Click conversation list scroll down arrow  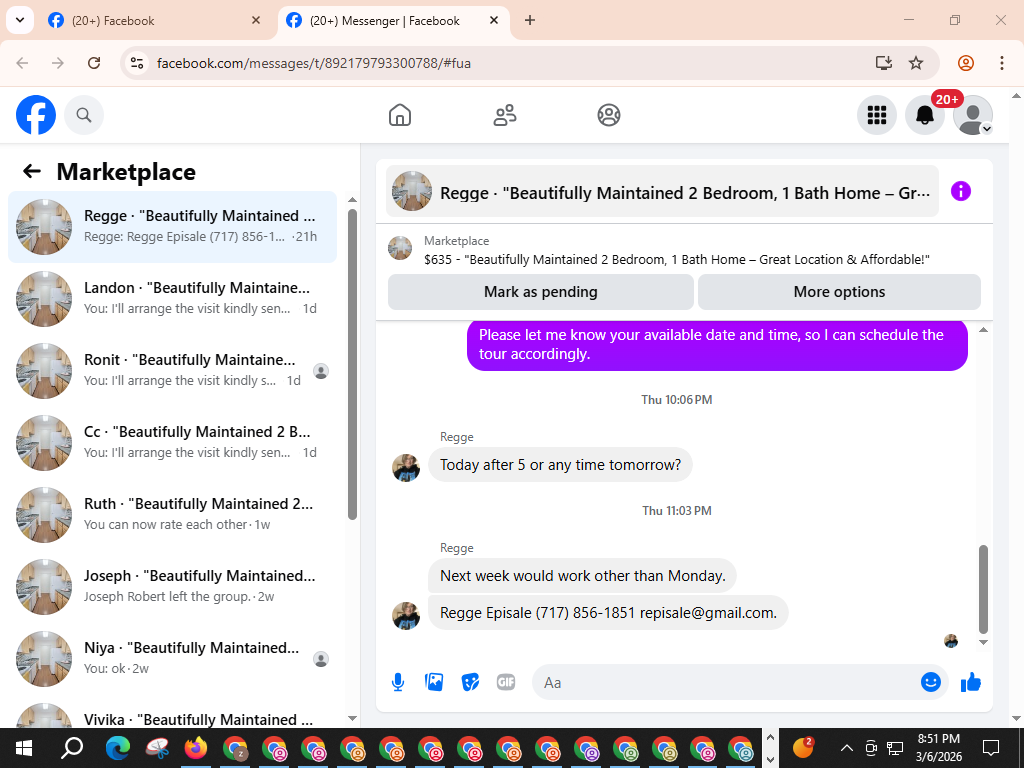pos(353,718)
